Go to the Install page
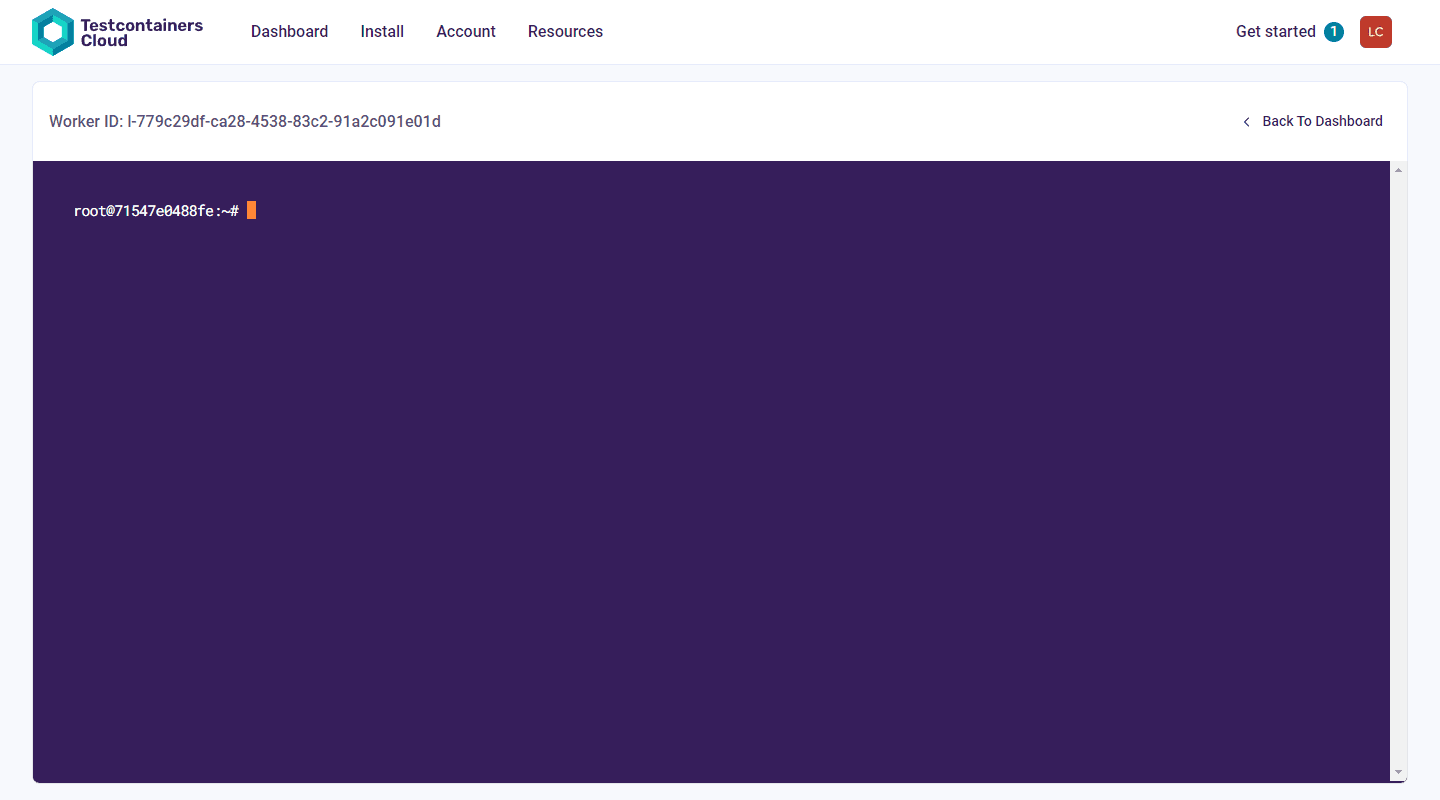 tap(382, 32)
